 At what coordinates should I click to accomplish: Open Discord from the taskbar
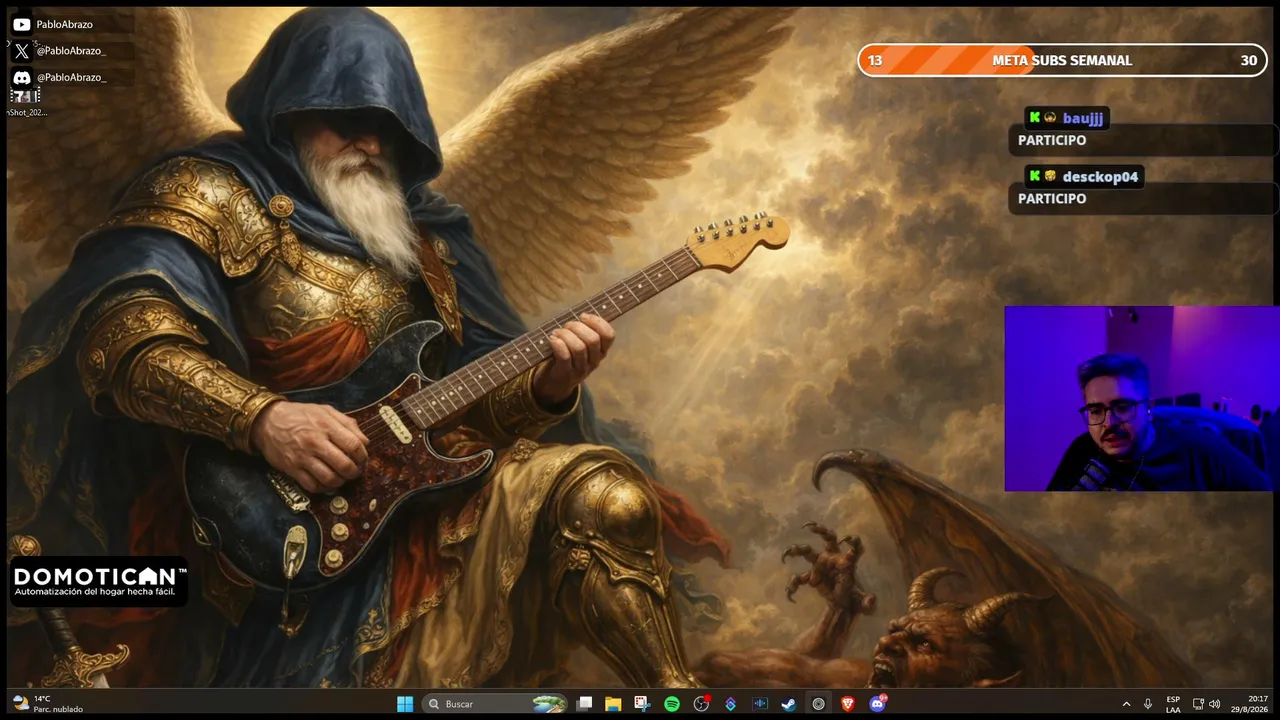[x=877, y=704]
